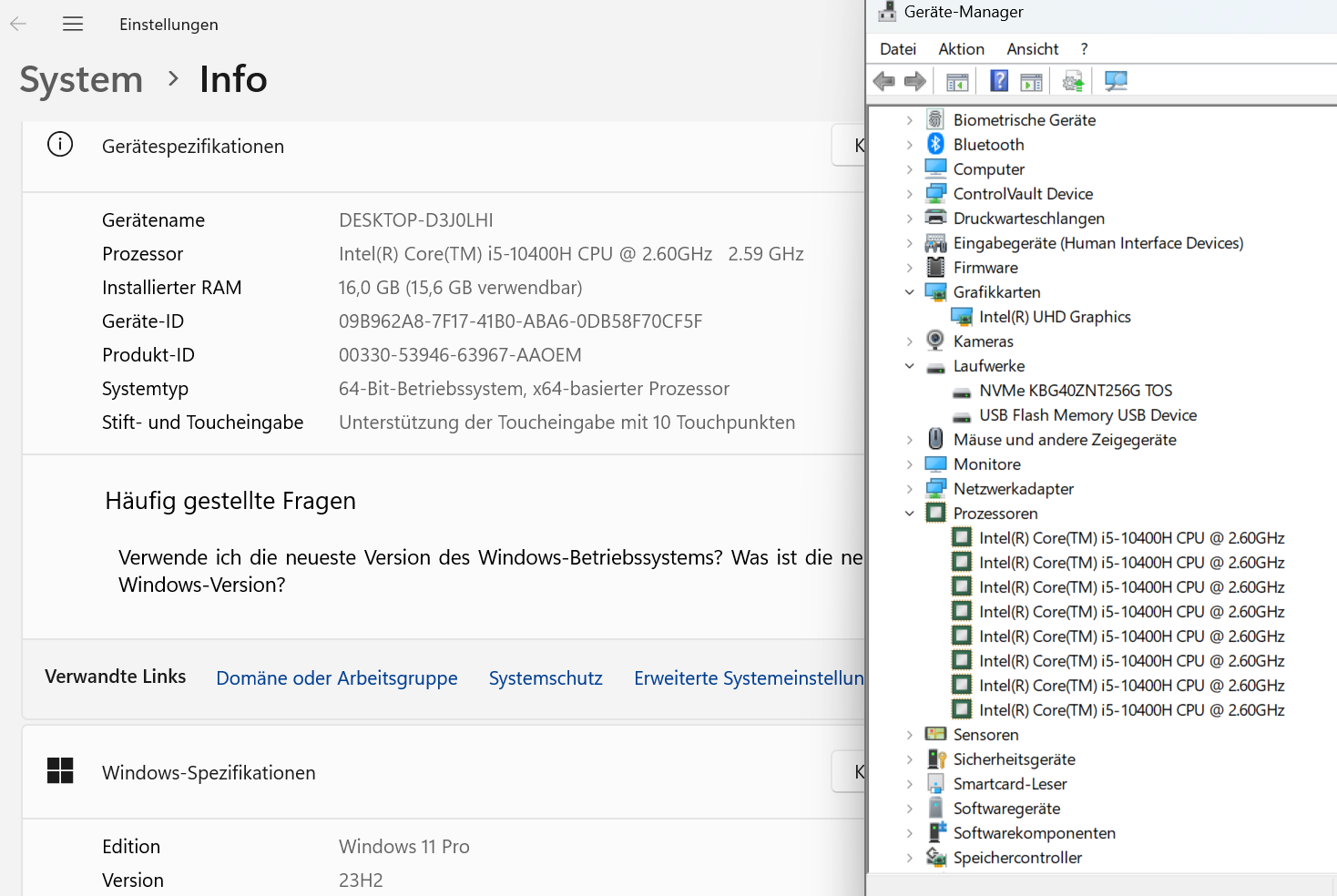The image size is (1337, 896).
Task: Select the Bluetooth category icon
Action: (x=935, y=144)
